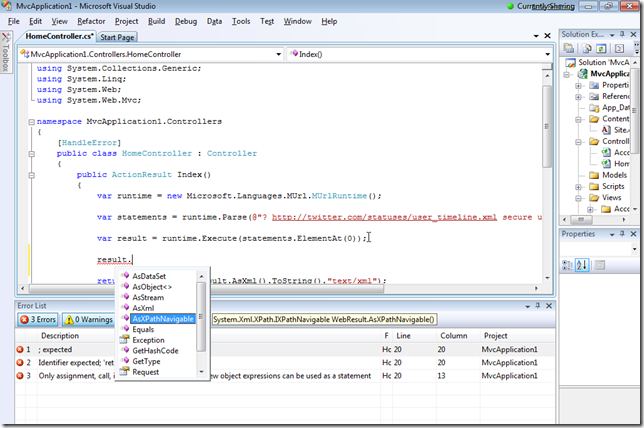Open the Build menu

pos(156,21)
